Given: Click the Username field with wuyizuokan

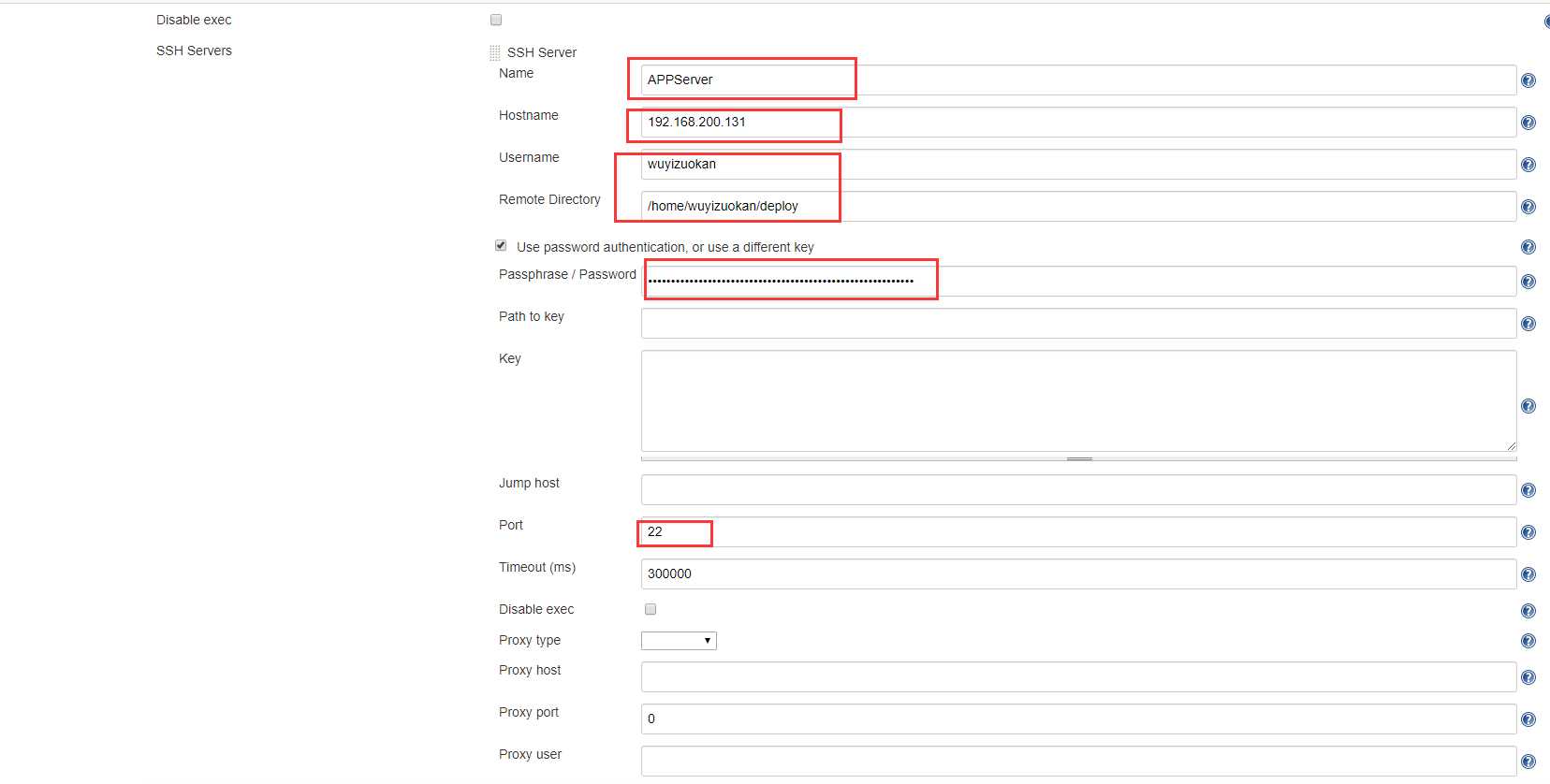Looking at the screenshot, I should coord(1078,165).
